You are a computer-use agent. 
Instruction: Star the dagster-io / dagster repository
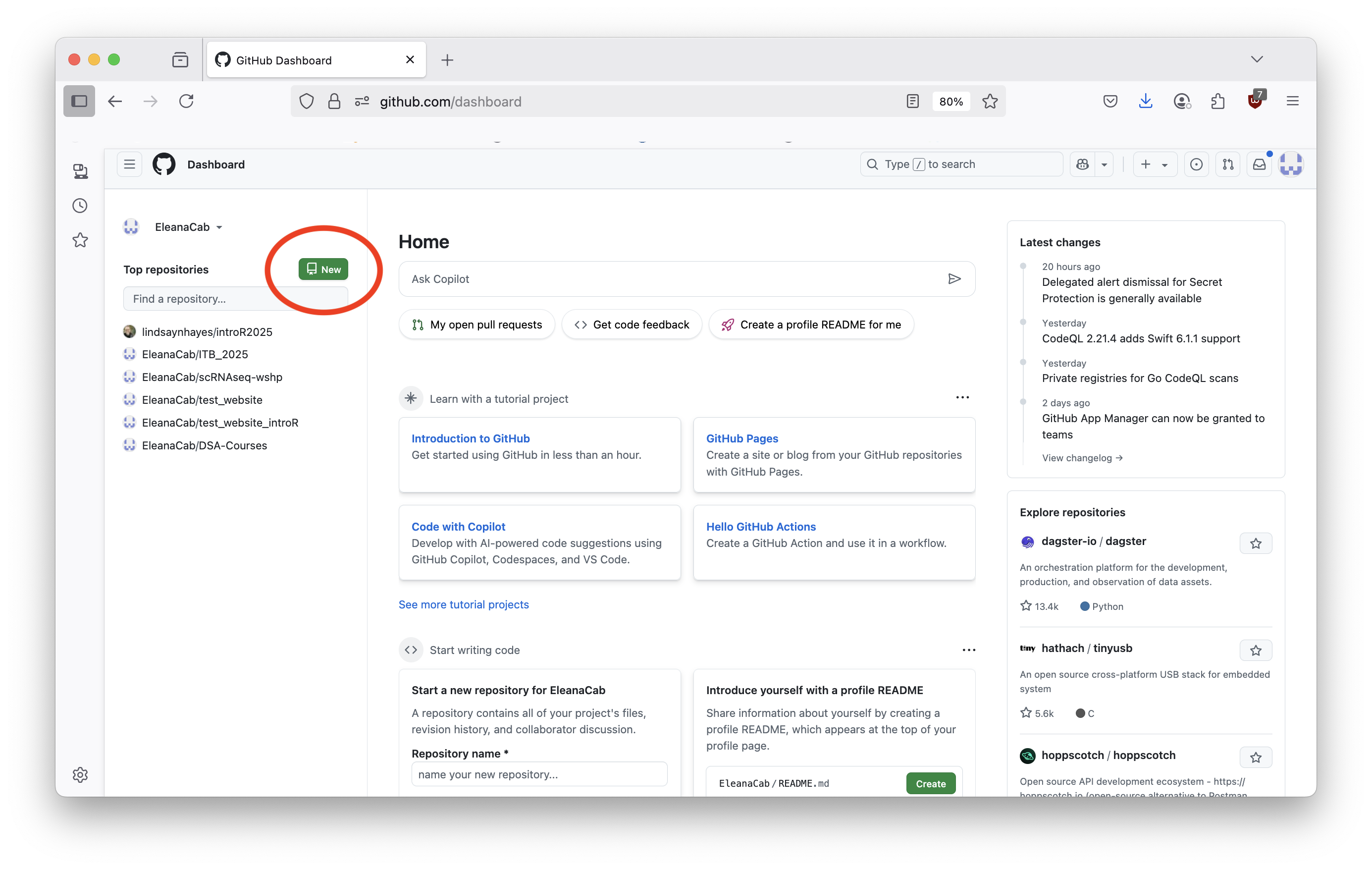1255,544
